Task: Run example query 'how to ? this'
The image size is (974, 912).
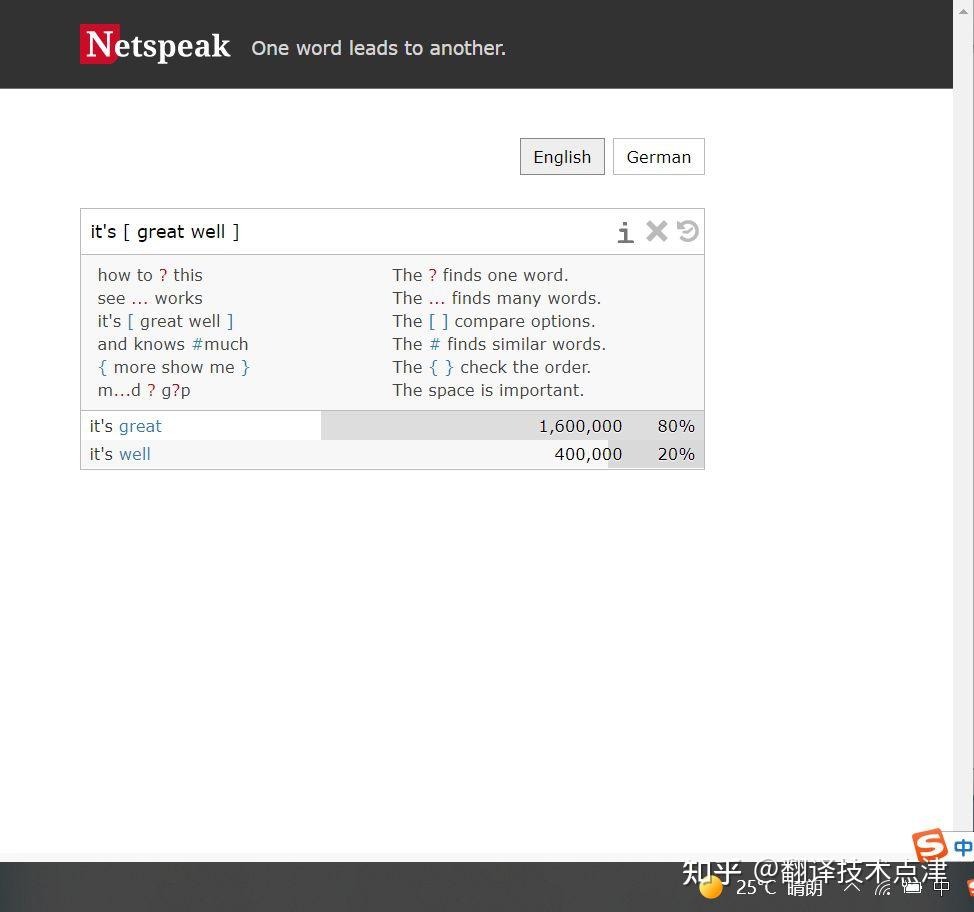Action: click(150, 275)
